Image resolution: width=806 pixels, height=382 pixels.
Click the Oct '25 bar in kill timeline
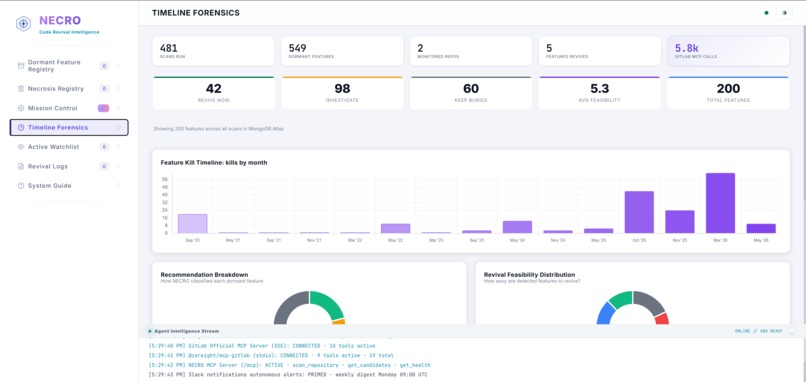(x=639, y=212)
